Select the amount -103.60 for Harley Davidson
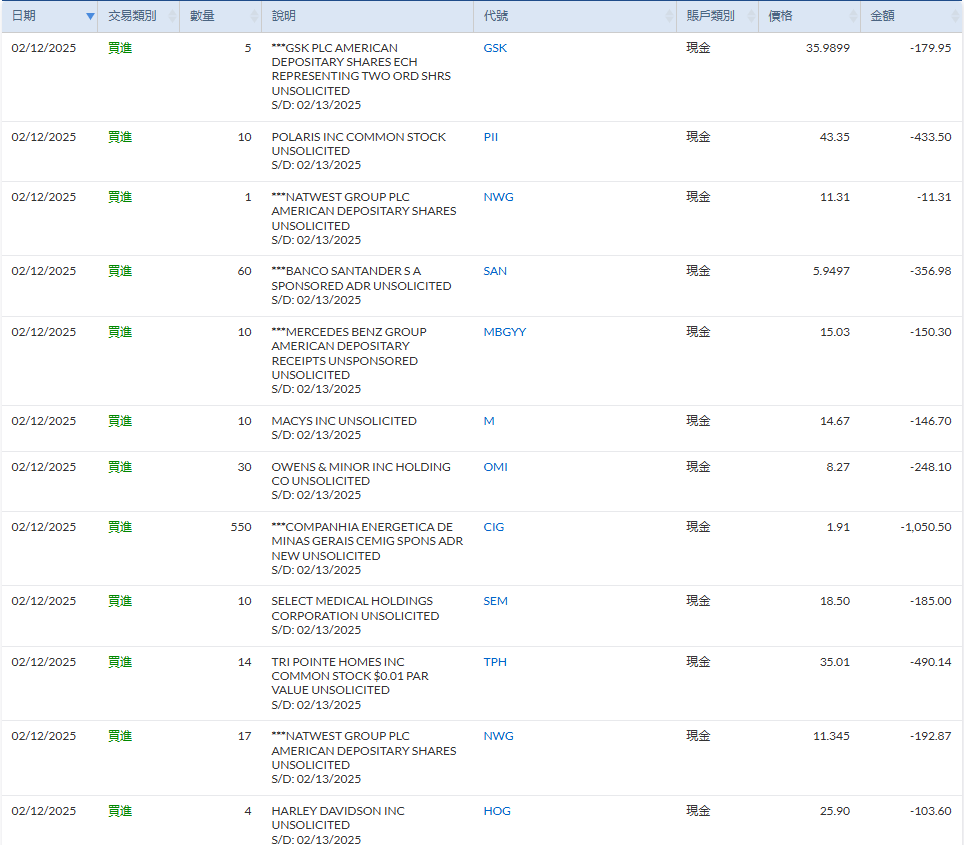This screenshot has height=845, width=964. tap(931, 811)
